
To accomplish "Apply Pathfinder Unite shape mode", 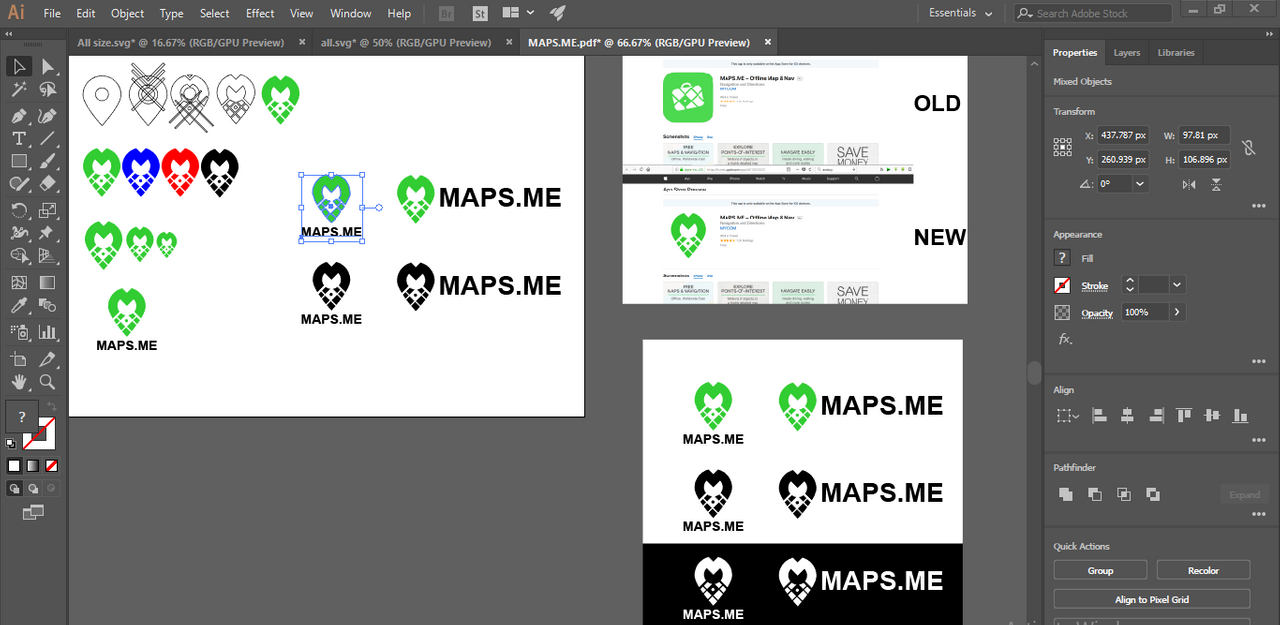I will pyautogui.click(x=1066, y=494).
